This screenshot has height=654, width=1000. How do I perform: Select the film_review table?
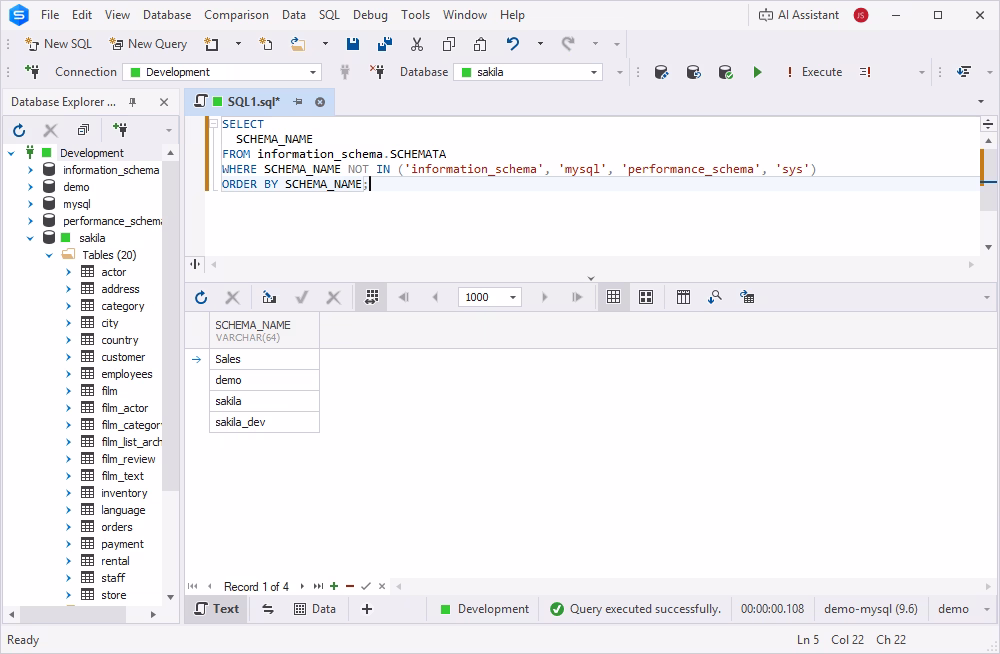point(128,459)
